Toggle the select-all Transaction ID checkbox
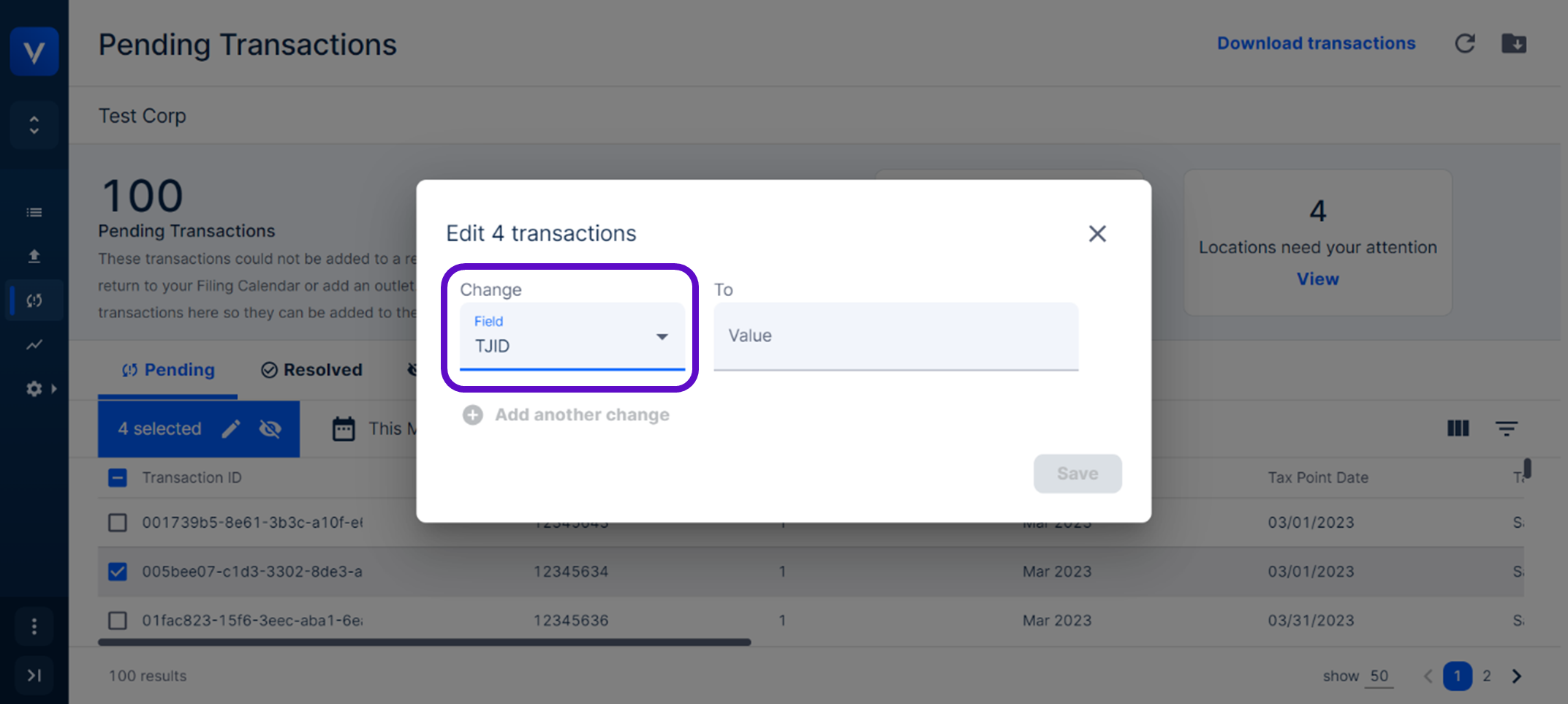 pyautogui.click(x=118, y=478)
